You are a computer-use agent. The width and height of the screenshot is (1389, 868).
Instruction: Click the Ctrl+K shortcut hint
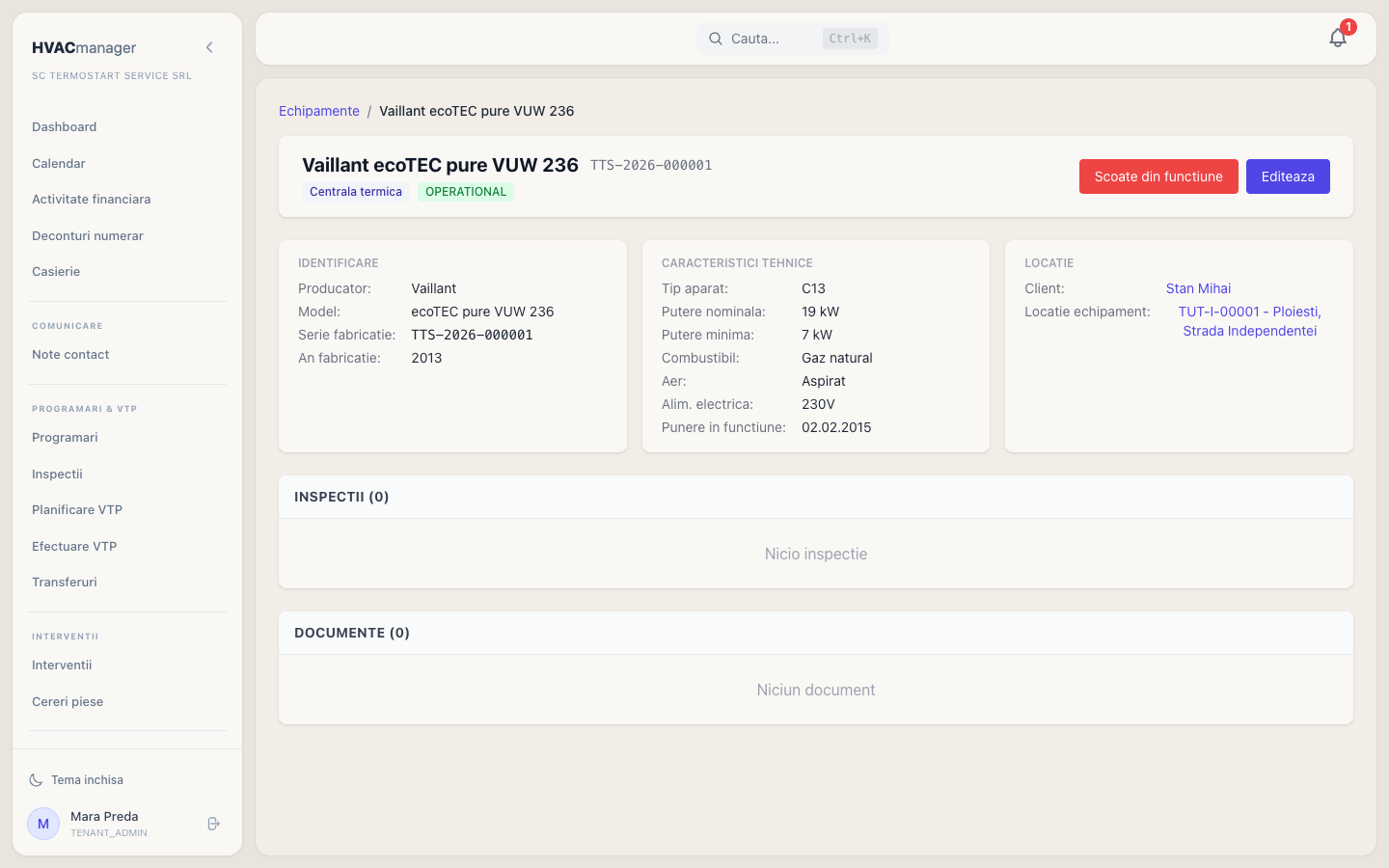coord(850,39)
